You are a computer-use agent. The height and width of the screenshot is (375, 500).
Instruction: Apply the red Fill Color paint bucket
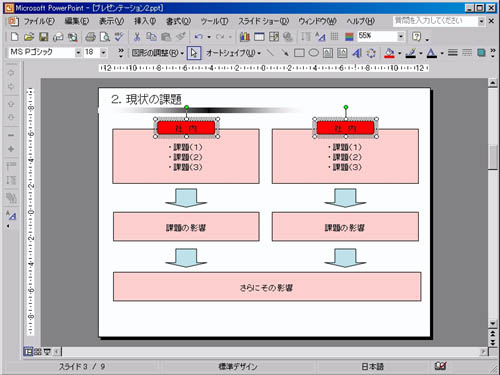(x=389, y=53)
